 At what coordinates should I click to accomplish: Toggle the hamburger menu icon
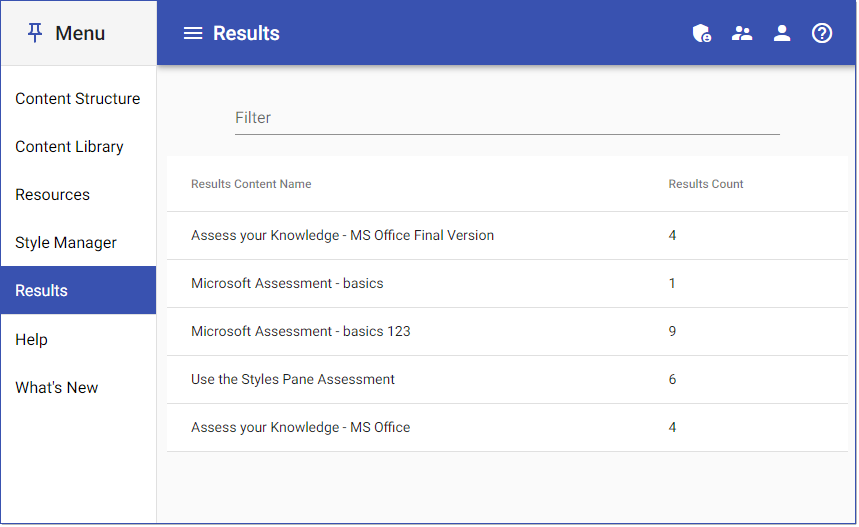point(193,33)
